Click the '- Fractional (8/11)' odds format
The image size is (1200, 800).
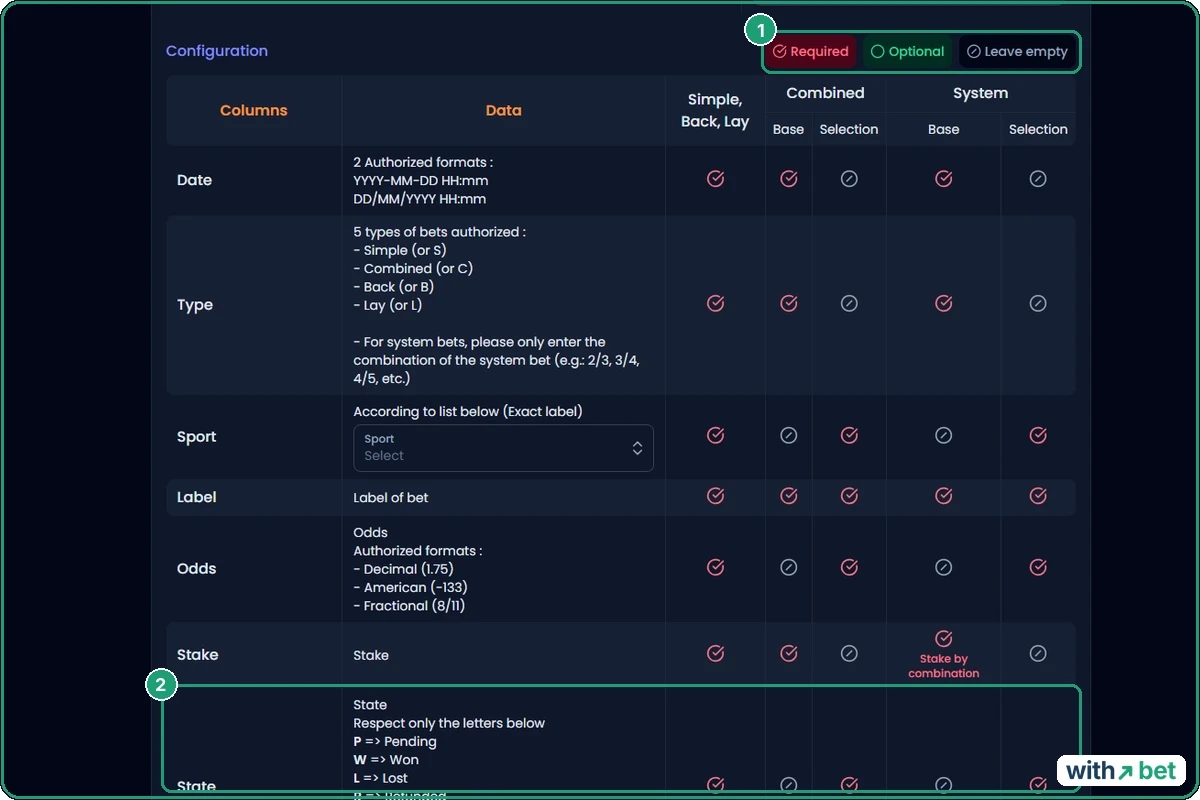point(409,606)
